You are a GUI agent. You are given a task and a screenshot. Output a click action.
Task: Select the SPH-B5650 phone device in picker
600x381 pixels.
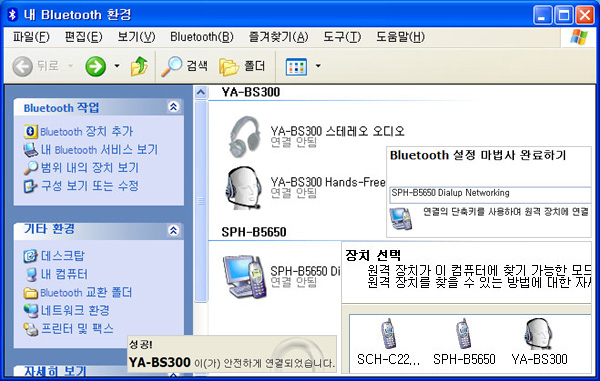(464, 342)
